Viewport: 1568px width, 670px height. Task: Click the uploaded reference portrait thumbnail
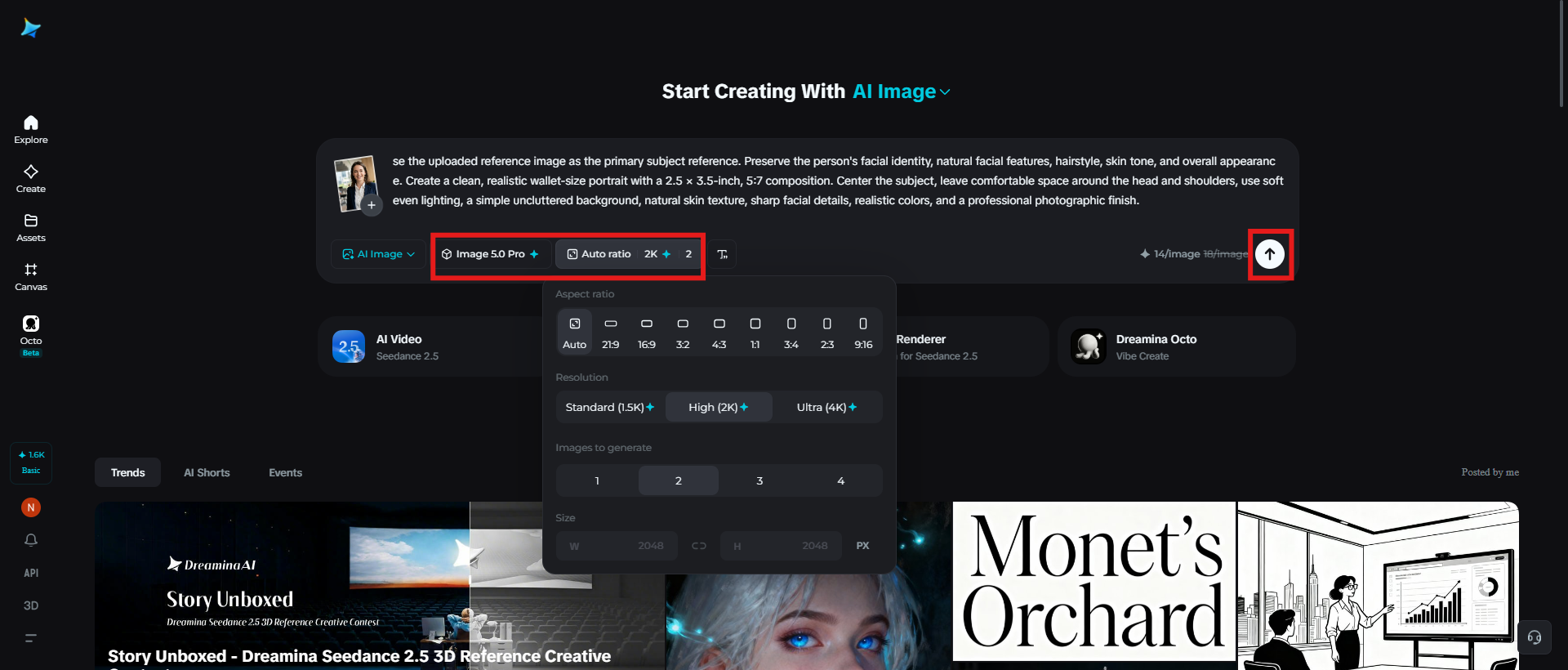click(x=356, y=182)
